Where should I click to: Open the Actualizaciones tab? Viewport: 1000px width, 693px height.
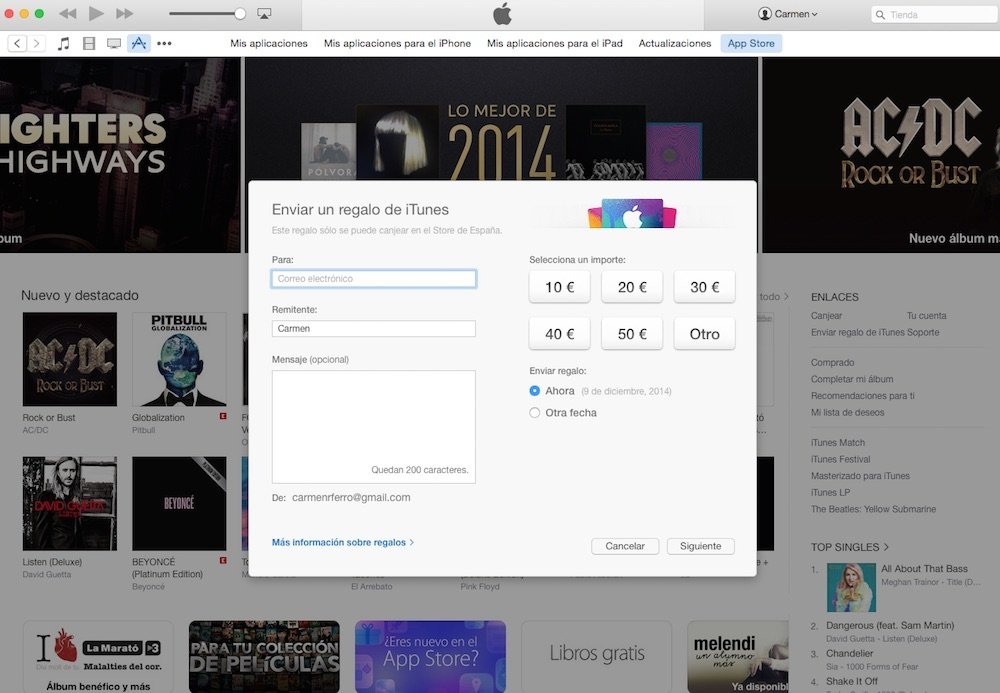[675, 43]
